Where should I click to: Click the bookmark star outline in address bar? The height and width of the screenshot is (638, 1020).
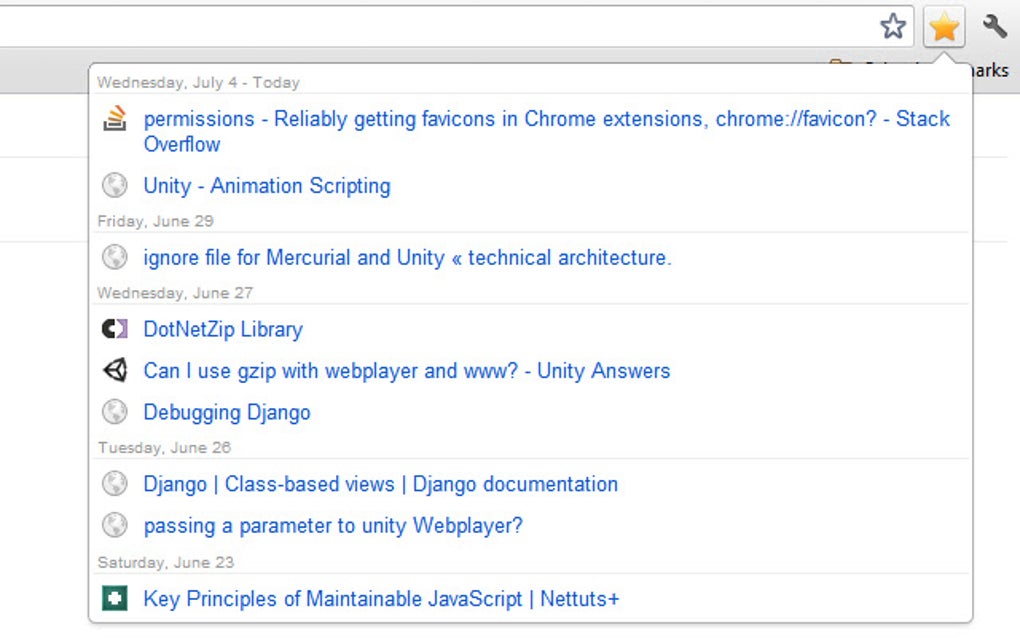893,26
